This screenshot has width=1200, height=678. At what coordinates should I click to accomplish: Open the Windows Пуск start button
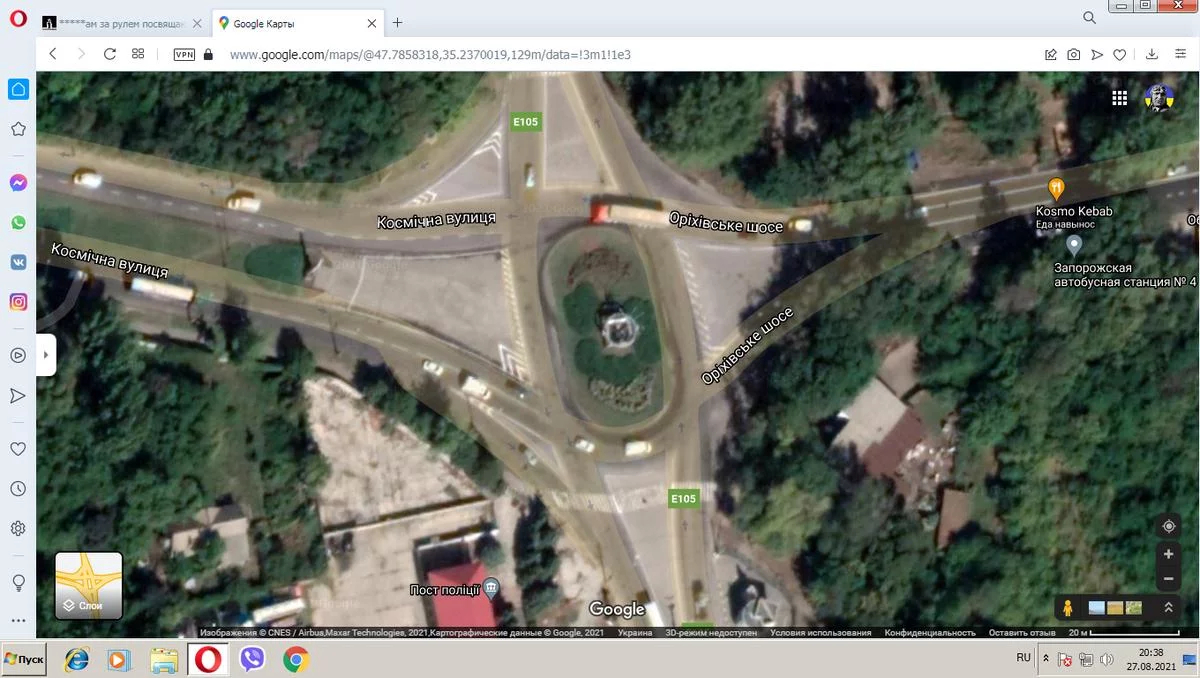[x=24, y=660]
